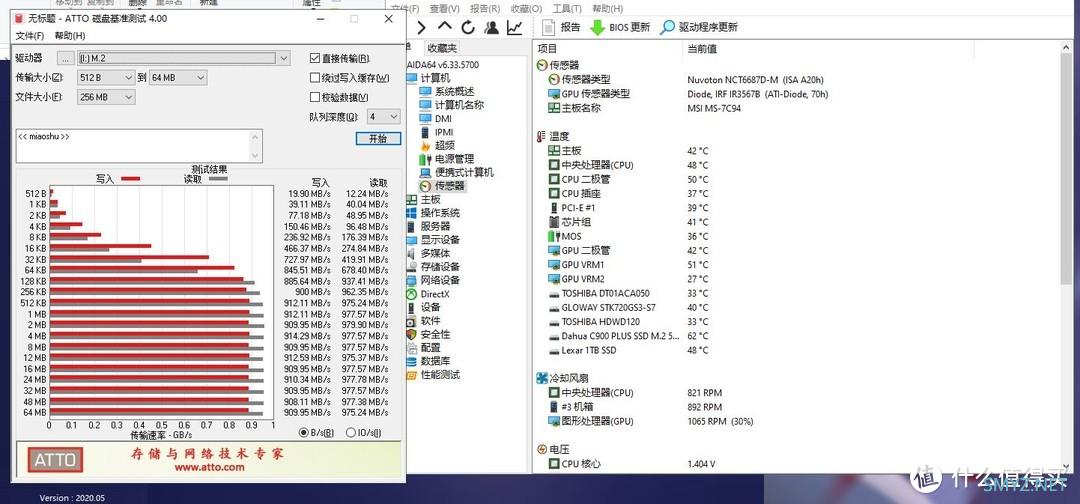Click 数据库 node in tree
Image resolution: width=1080 pixels, height=504 pixels.
[428, 361]
